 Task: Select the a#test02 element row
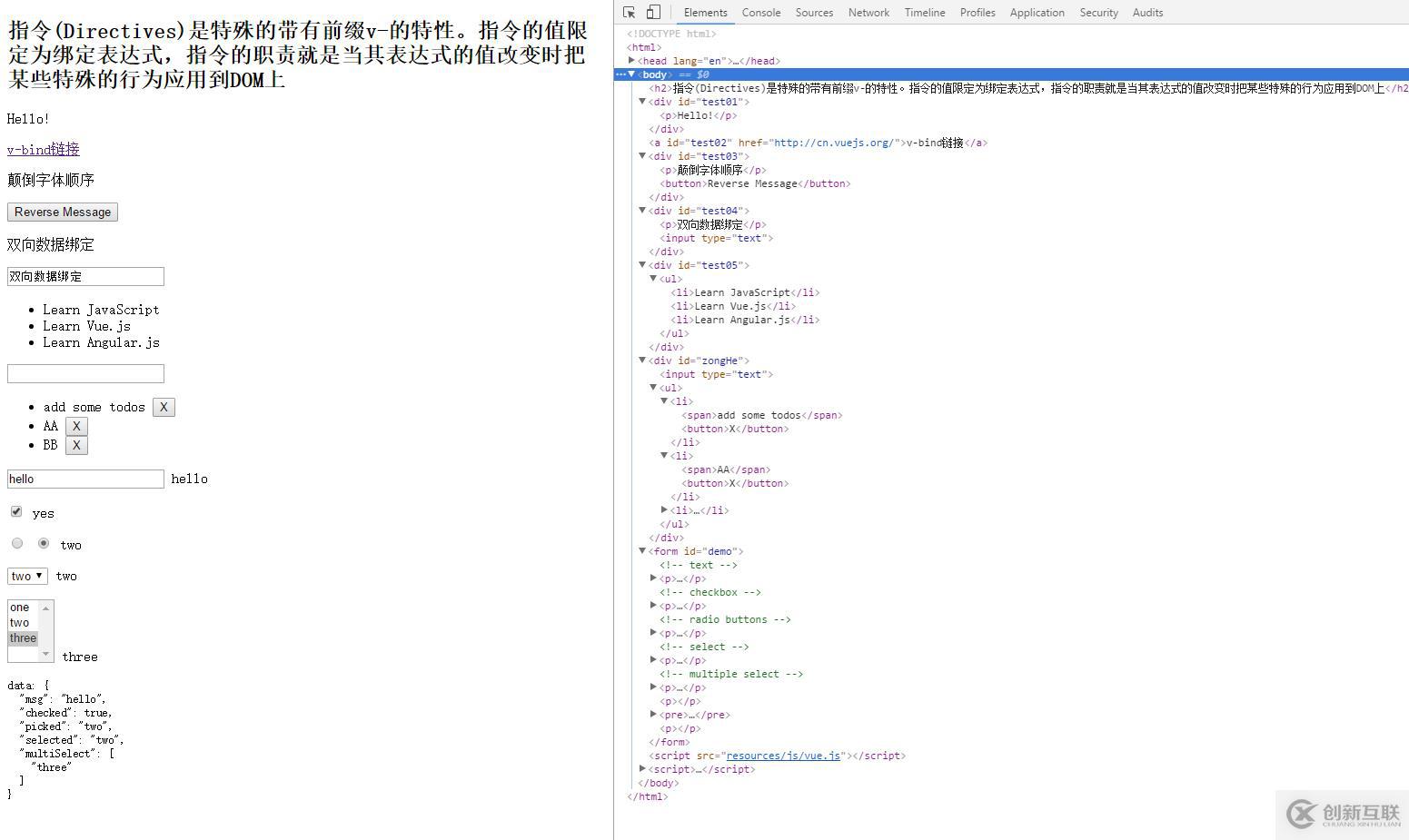coord(1012,143)
